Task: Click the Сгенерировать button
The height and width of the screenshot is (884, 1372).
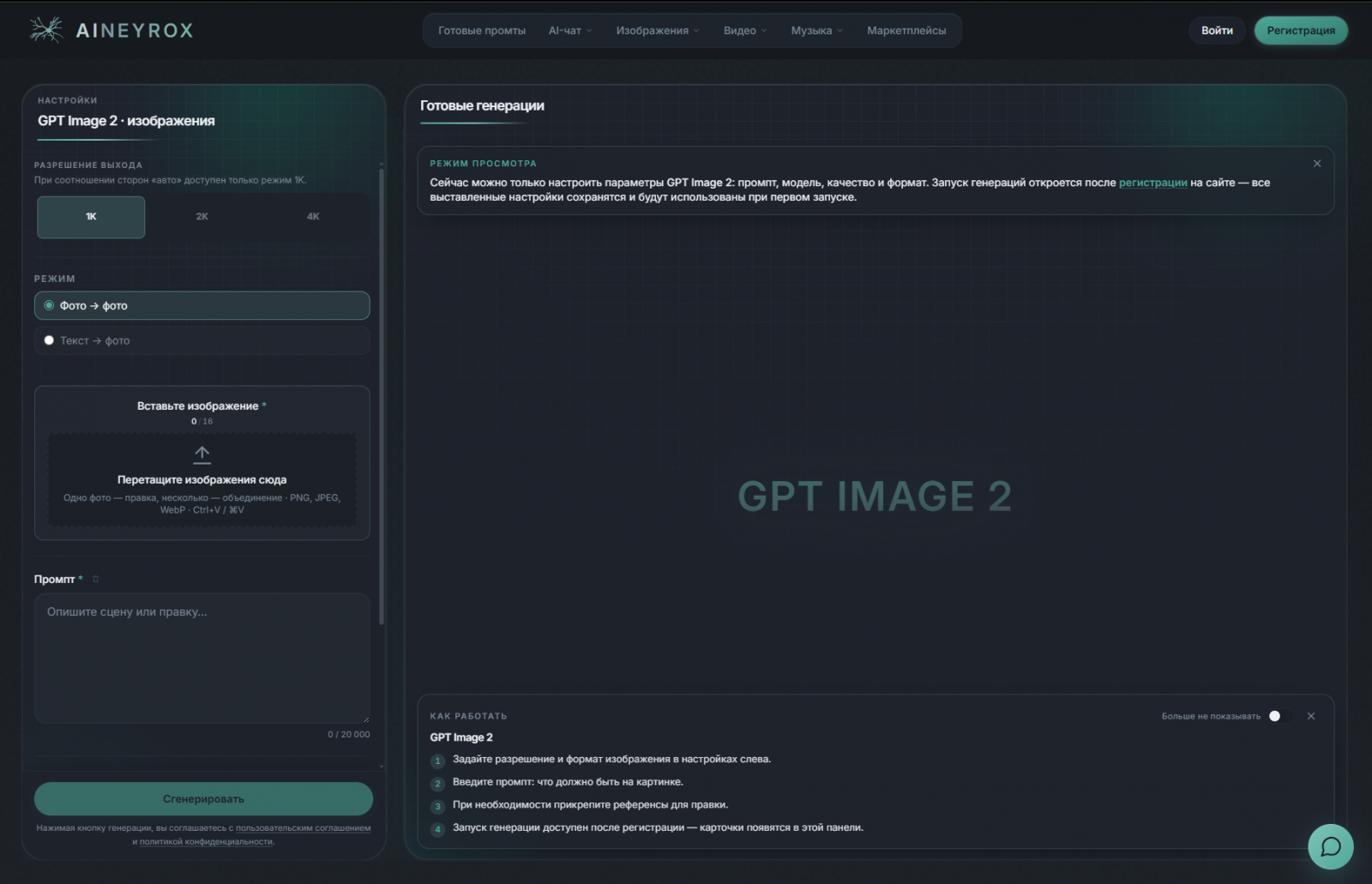Action: (x=203, y=799)
